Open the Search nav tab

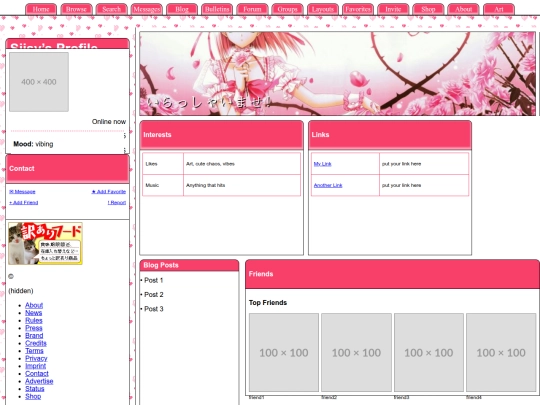[112, 9]
